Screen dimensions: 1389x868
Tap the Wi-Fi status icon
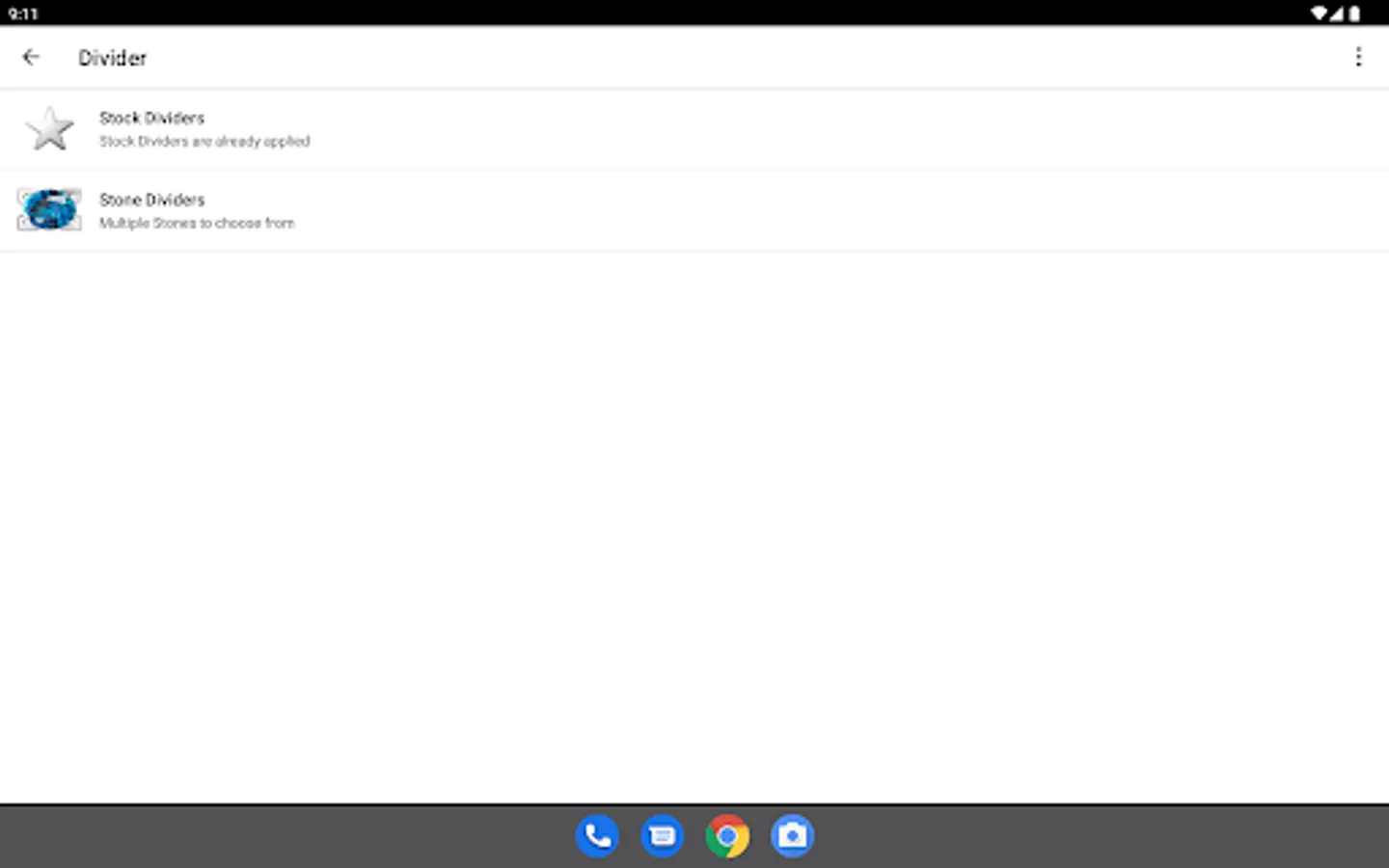pos(1319,14)
